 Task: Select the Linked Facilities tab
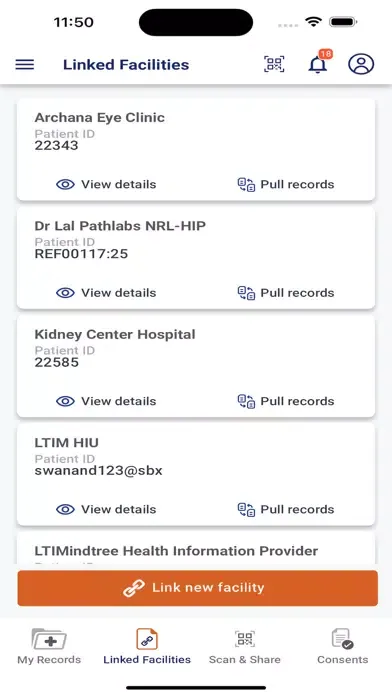147,646
